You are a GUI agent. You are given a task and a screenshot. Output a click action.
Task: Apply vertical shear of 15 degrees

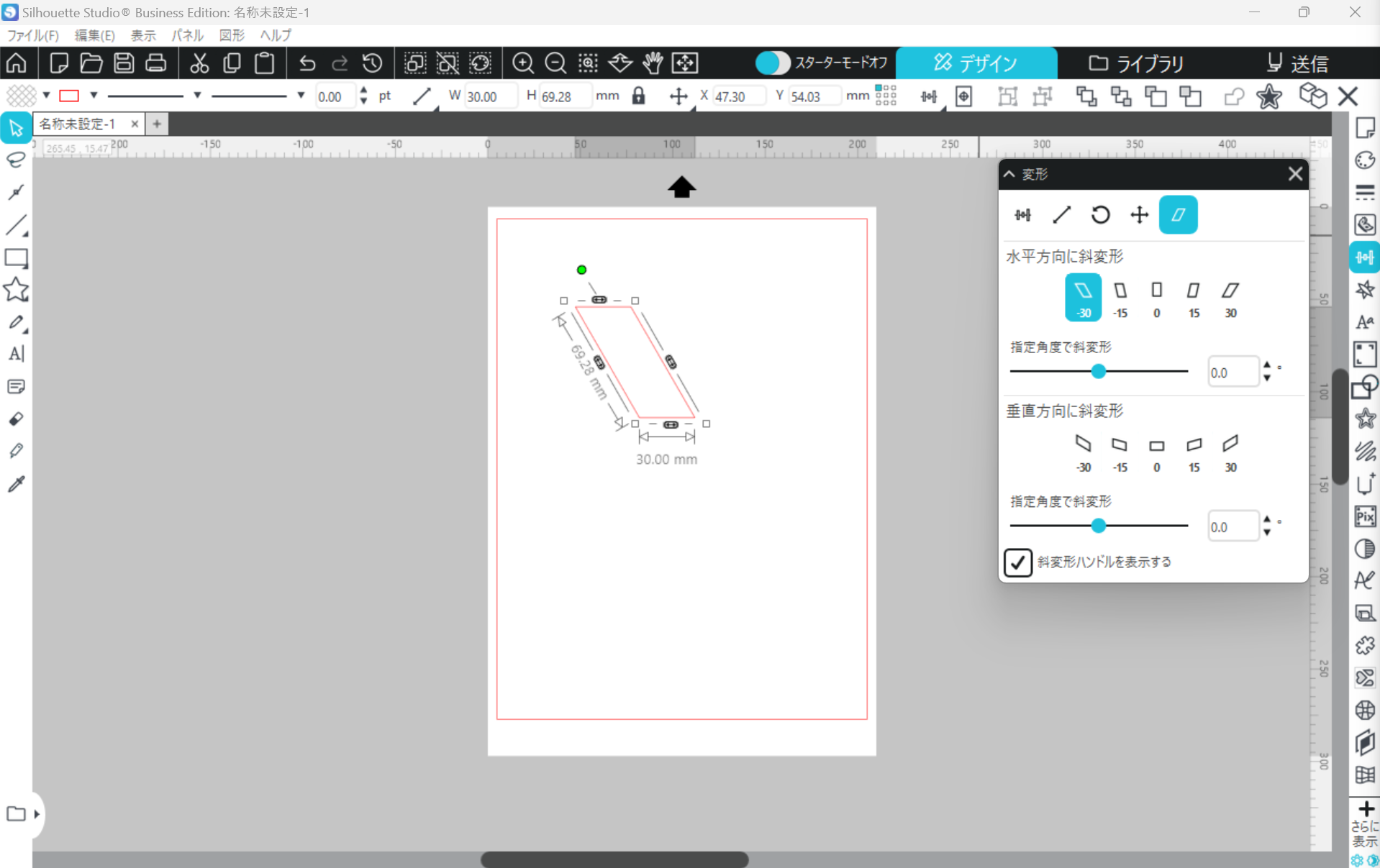[x=1194, y=453]
